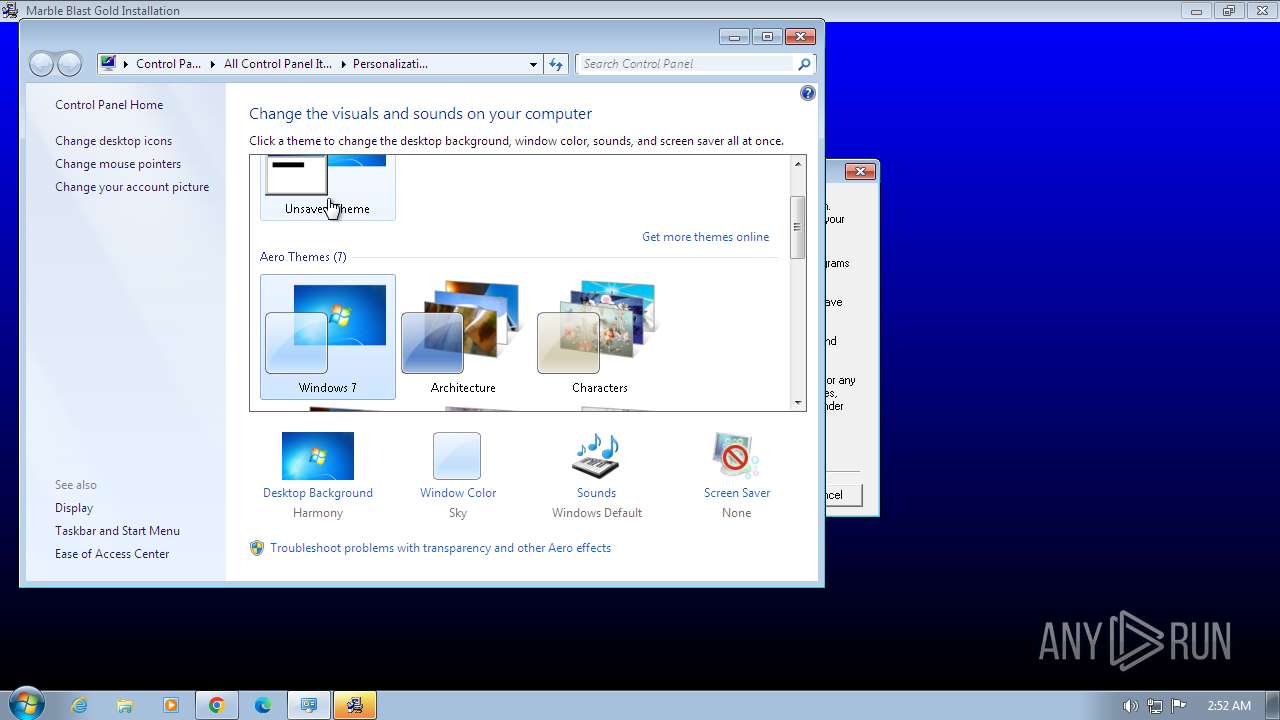Open Ease of Access Center link
Viewport: 1280px width, 720px height.
tap(112, 554)
